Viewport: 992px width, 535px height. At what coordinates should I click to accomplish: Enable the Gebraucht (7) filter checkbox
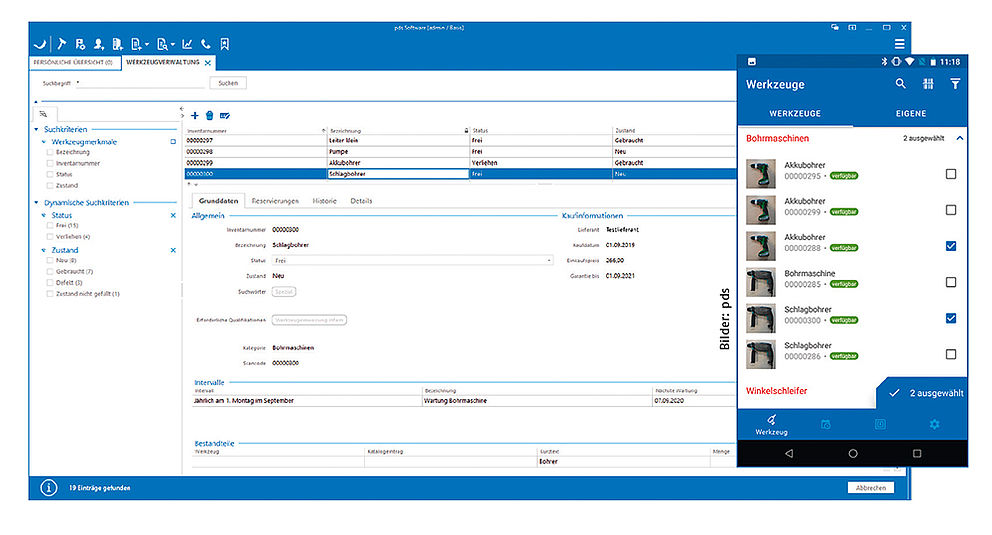pos(50,272)
